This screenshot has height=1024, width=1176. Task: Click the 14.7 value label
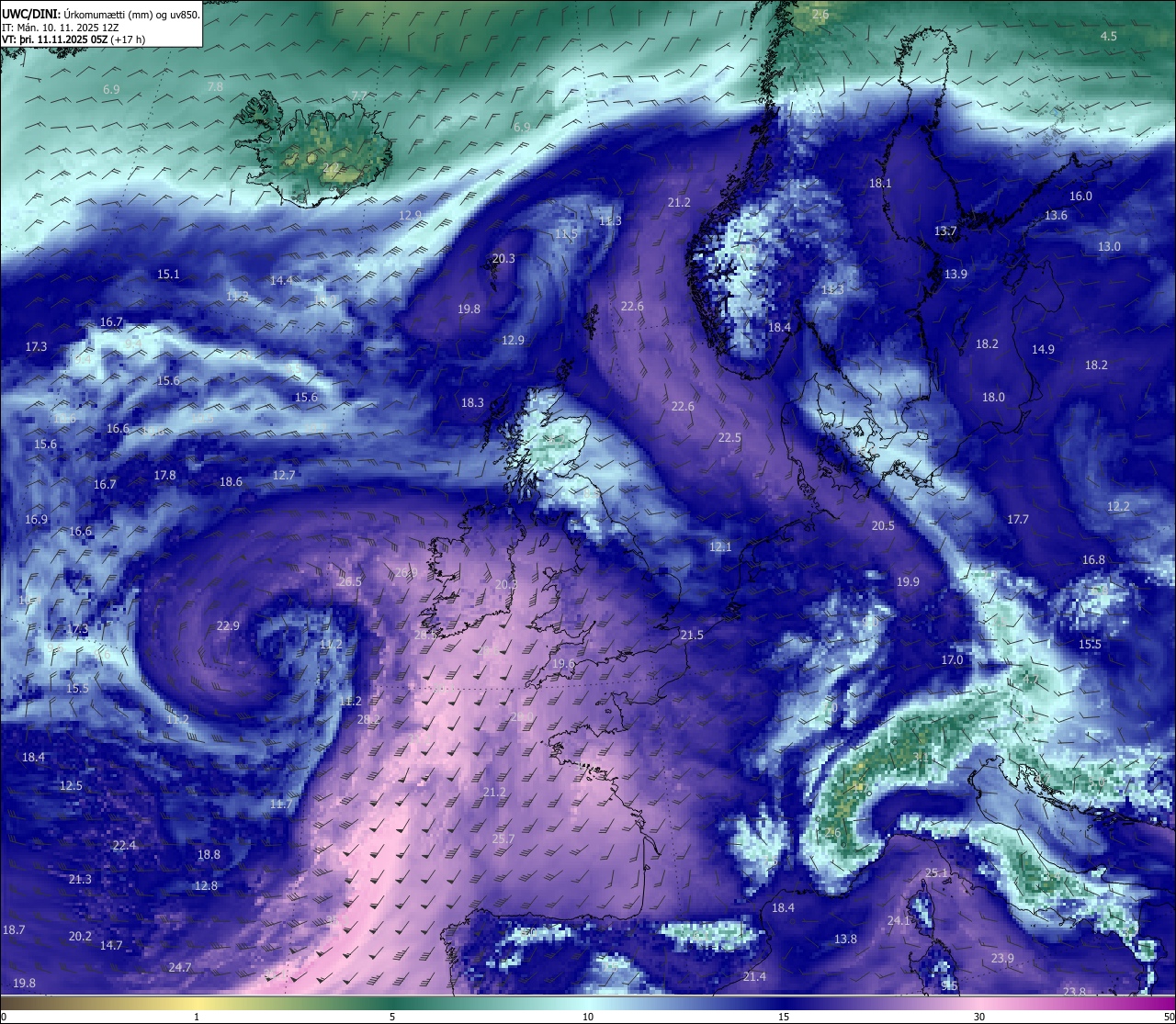111,945
